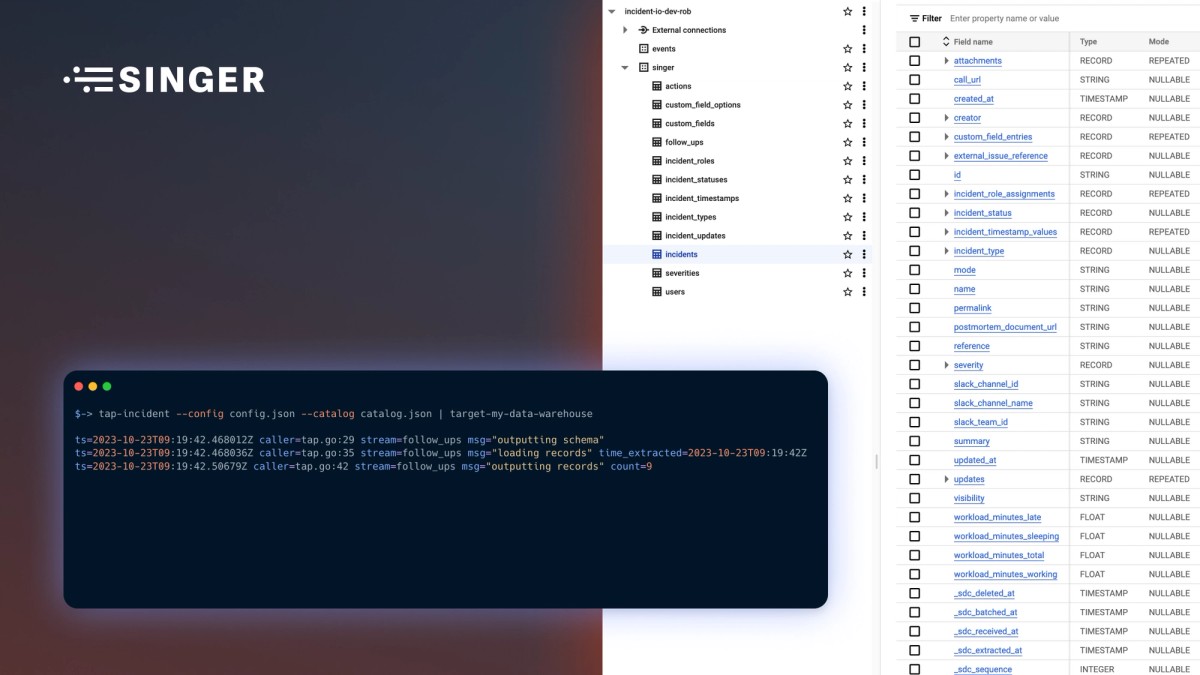Open options menu for follow_ups table
The width and height of the screenshot is (1200, 675).
tap(863, 141)
